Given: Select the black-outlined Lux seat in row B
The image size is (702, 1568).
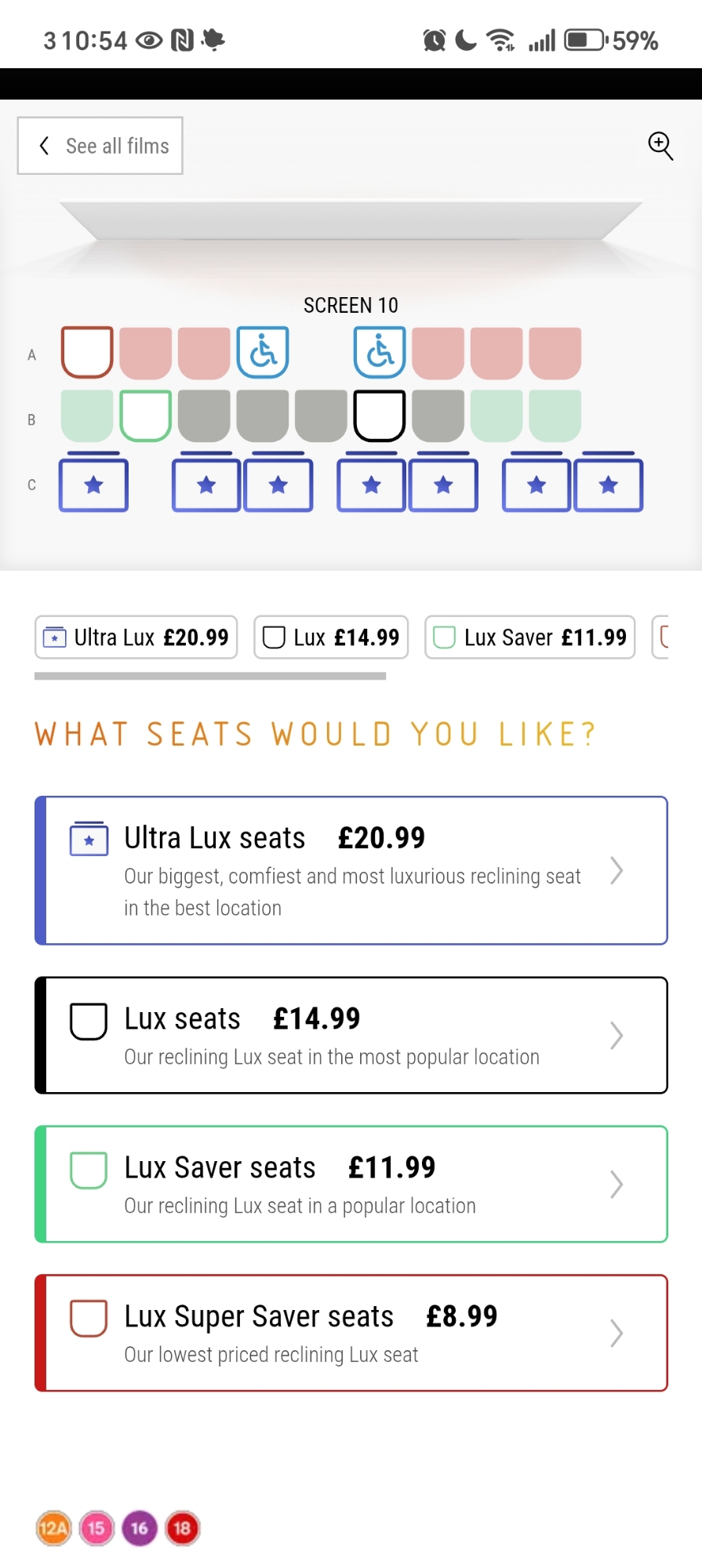Looking at the screenshot, I should pyautogui.click(x=380, y=416).
